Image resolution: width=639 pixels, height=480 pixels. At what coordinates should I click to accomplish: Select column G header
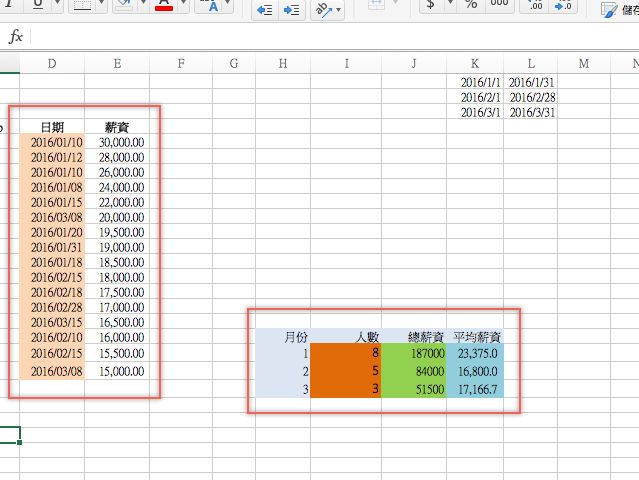(234, 64)
